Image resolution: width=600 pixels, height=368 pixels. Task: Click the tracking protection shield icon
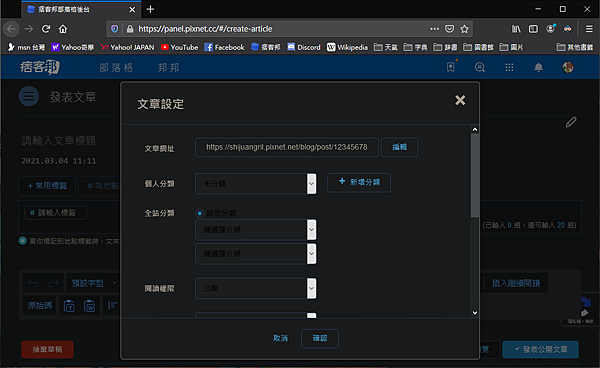(x=114, y=29)
